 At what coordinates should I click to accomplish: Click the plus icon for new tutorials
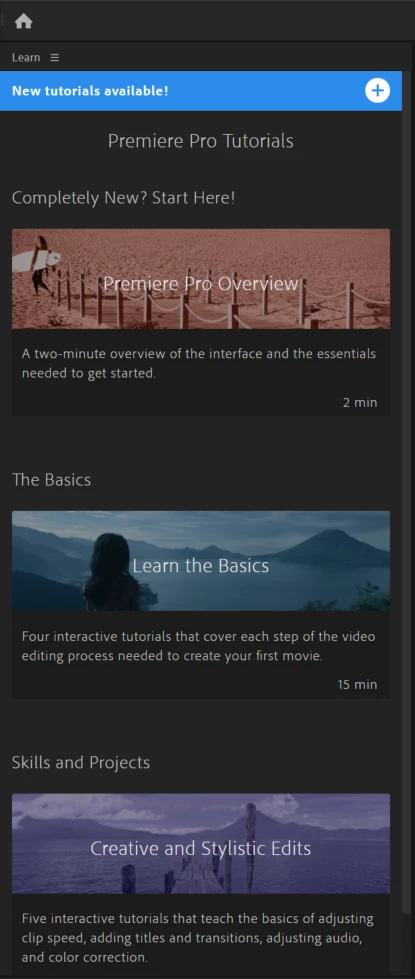(x=377, y=91)
